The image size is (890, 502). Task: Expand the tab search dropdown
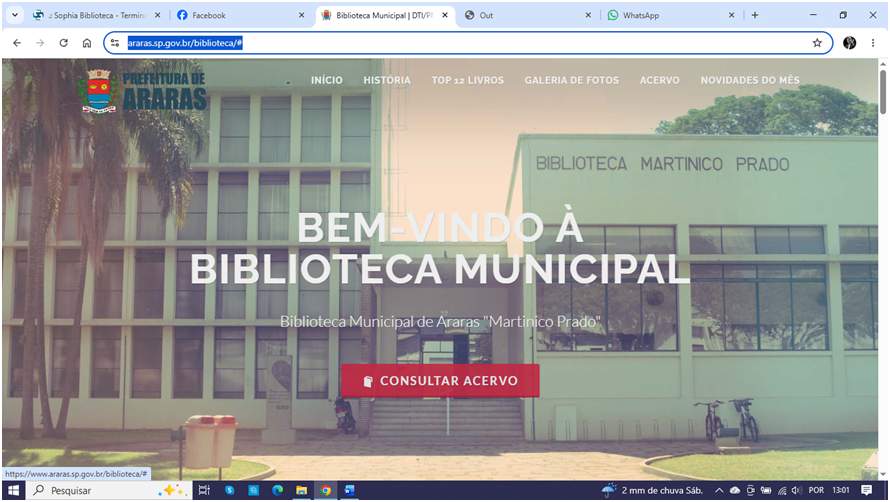[15, 15]
